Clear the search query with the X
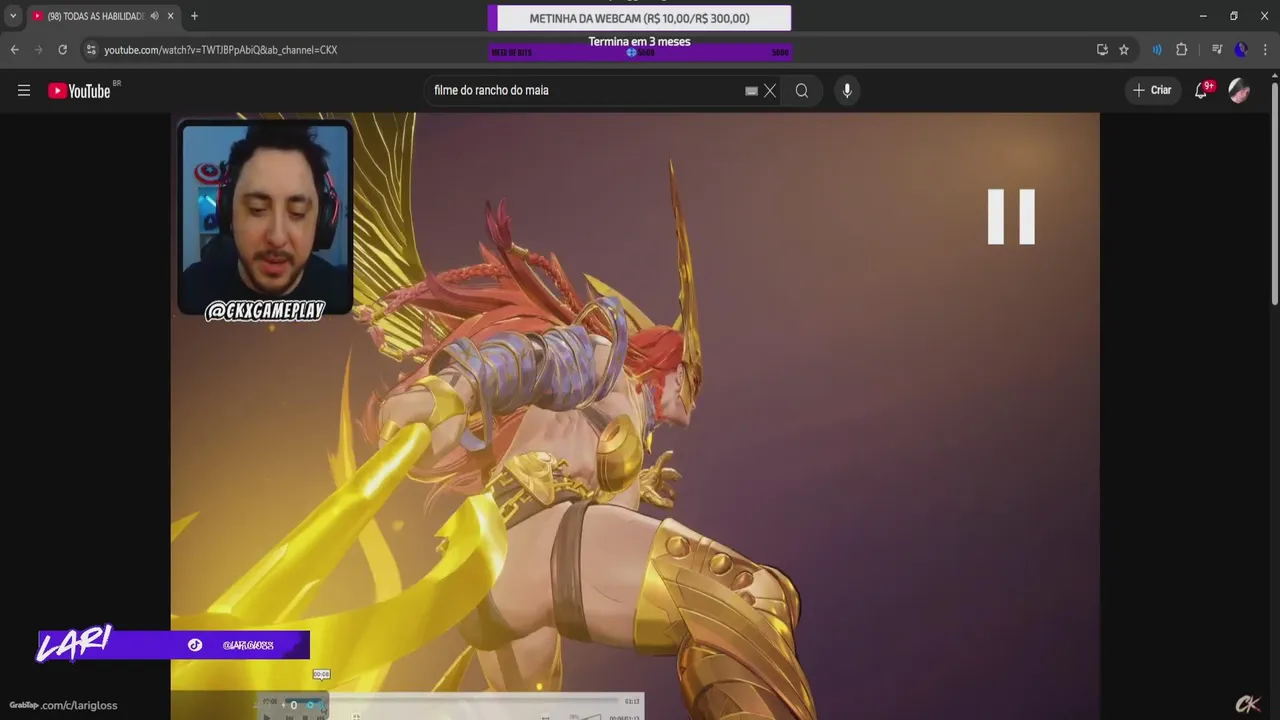1280x720 pixels. coord(770,91)
